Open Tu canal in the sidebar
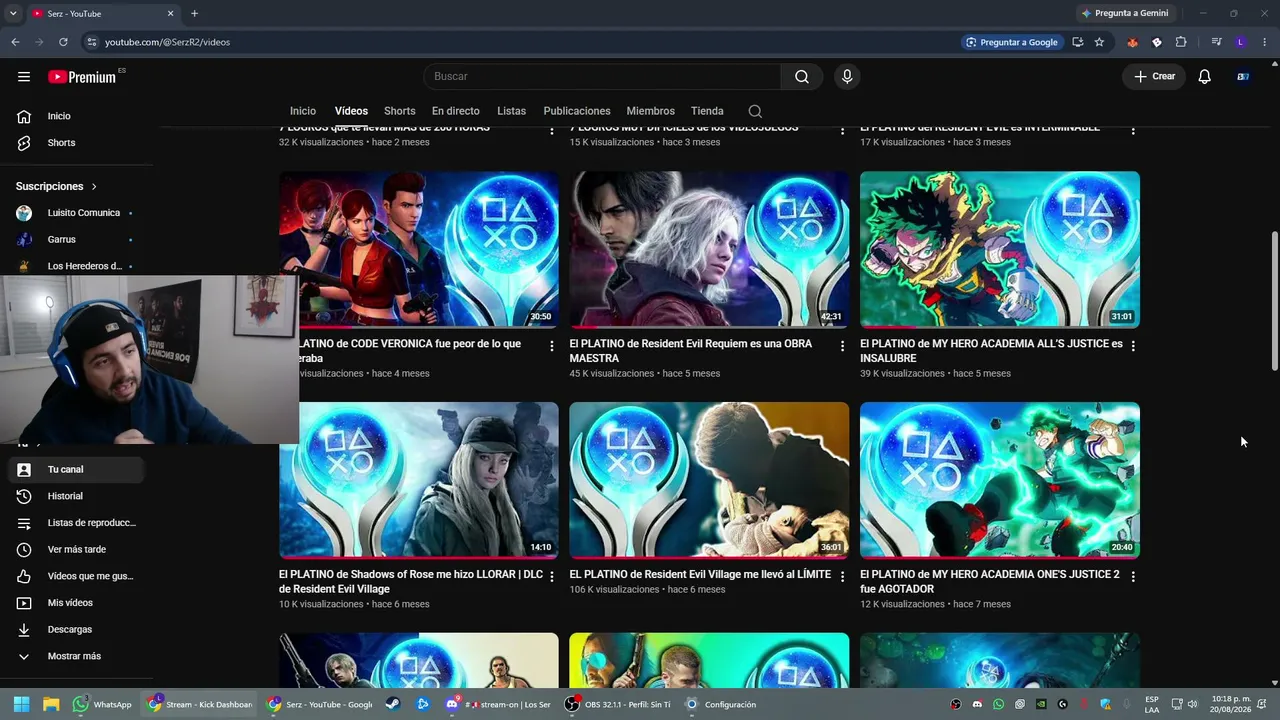Image resolution: width=1280 pixels, height=720 pixels. 75,469
